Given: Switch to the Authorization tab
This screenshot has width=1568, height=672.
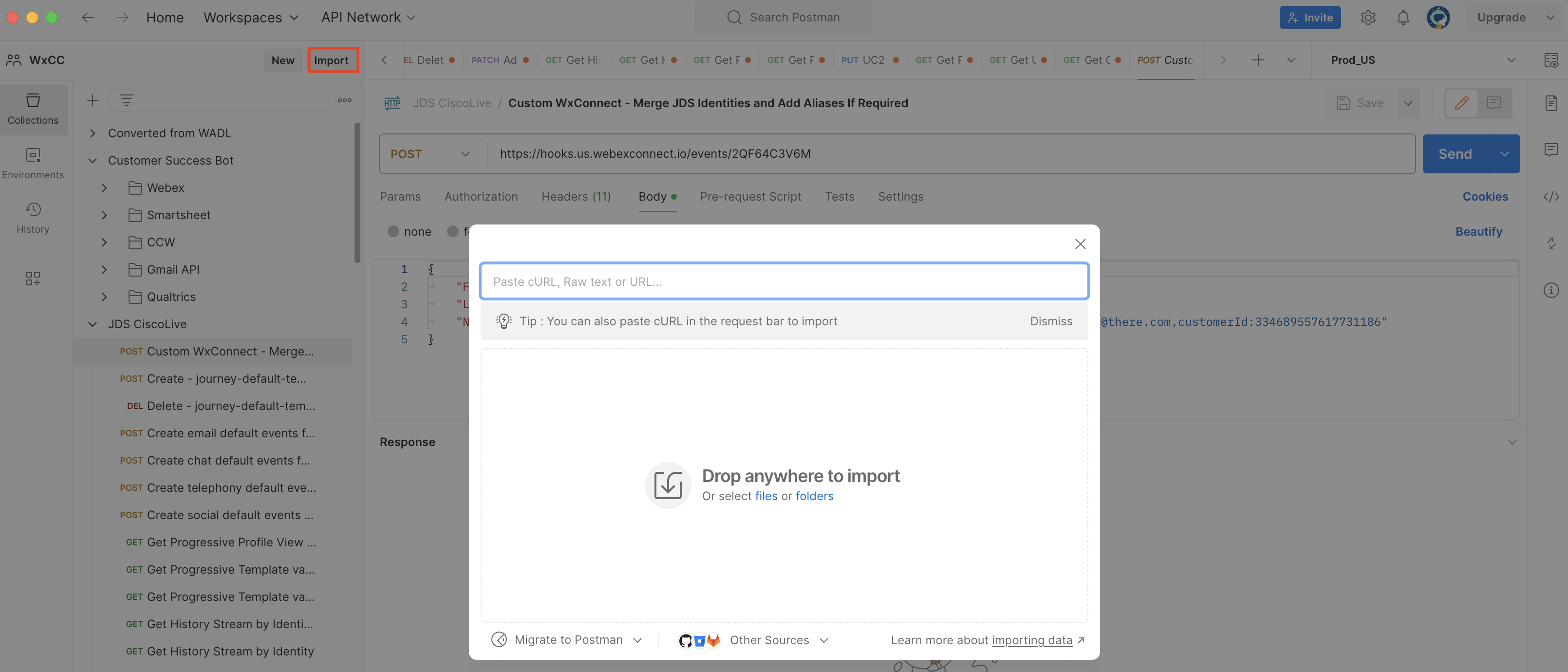Looking at the screenshot, I should (481, 197).
